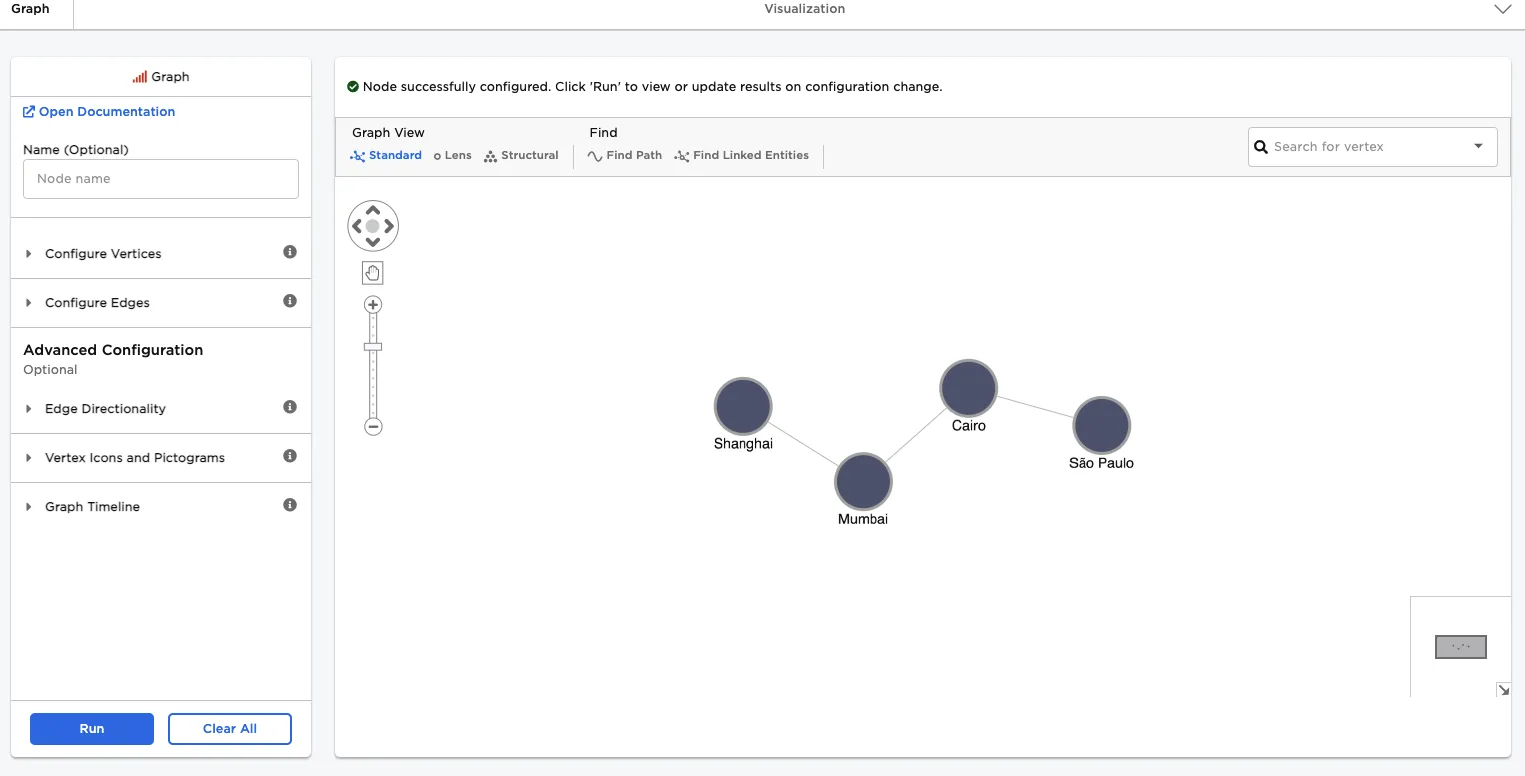Expand the Configure Edges section

pos(97,303)
